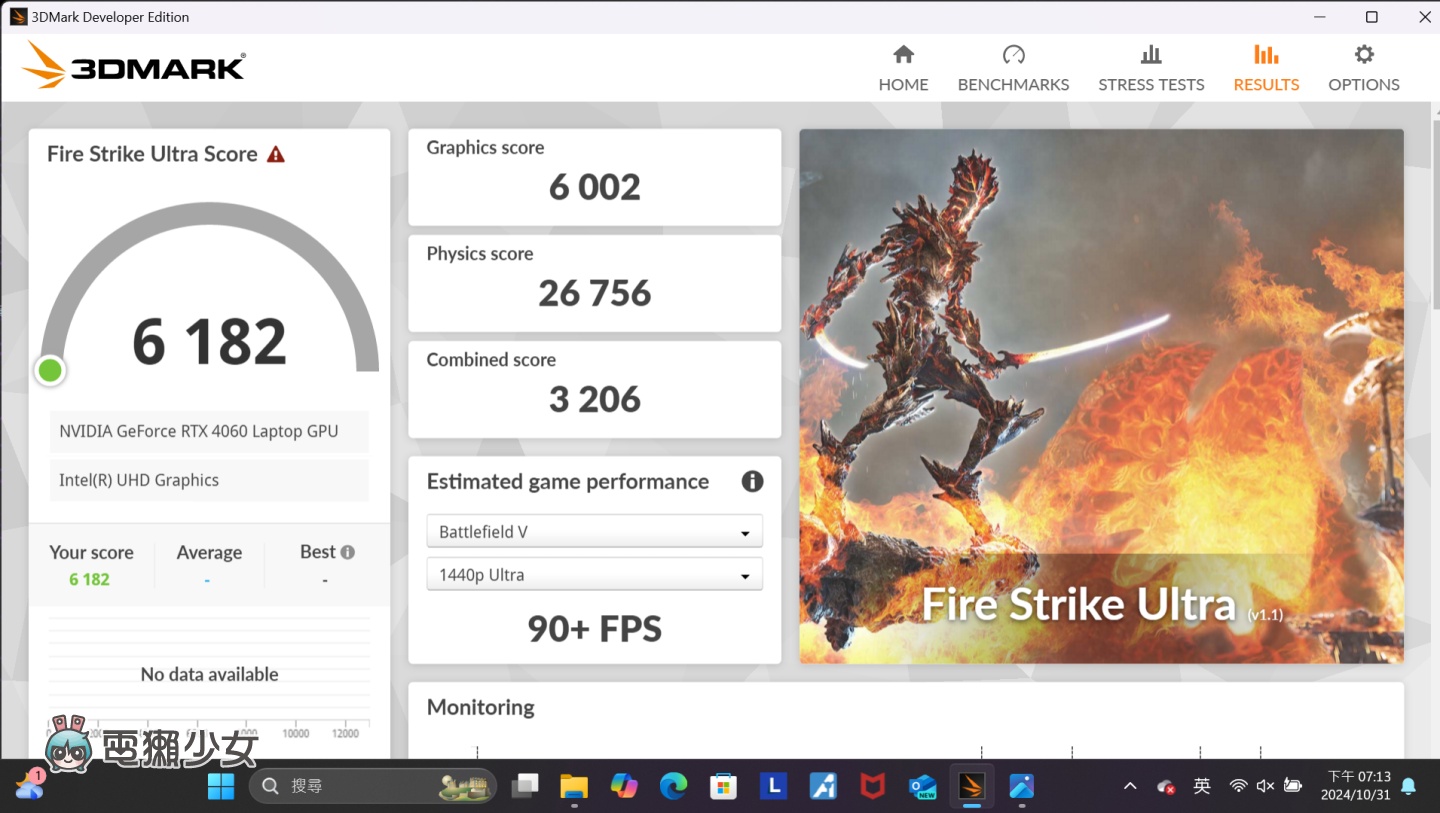Viewport: 1440px width, 813px height.
Task: Open File Explorer from the taskbar
Action: (574, 787)
